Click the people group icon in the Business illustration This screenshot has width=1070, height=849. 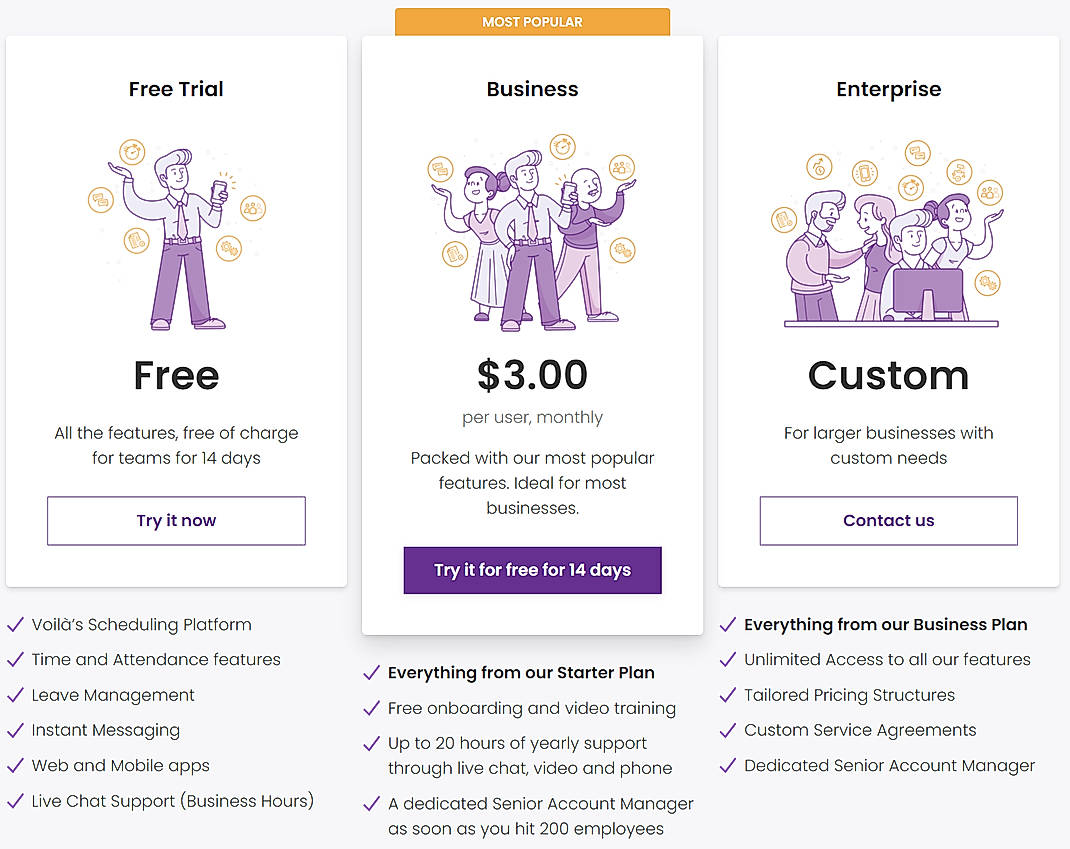coord(622,168)
